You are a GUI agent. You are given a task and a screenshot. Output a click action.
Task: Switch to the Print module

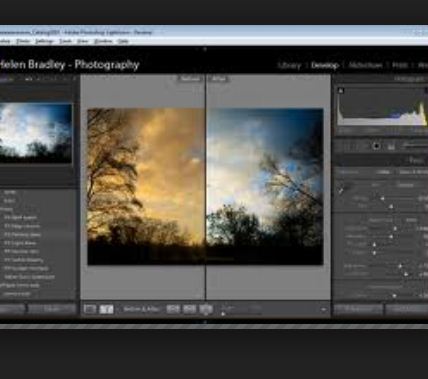point(400,65)
